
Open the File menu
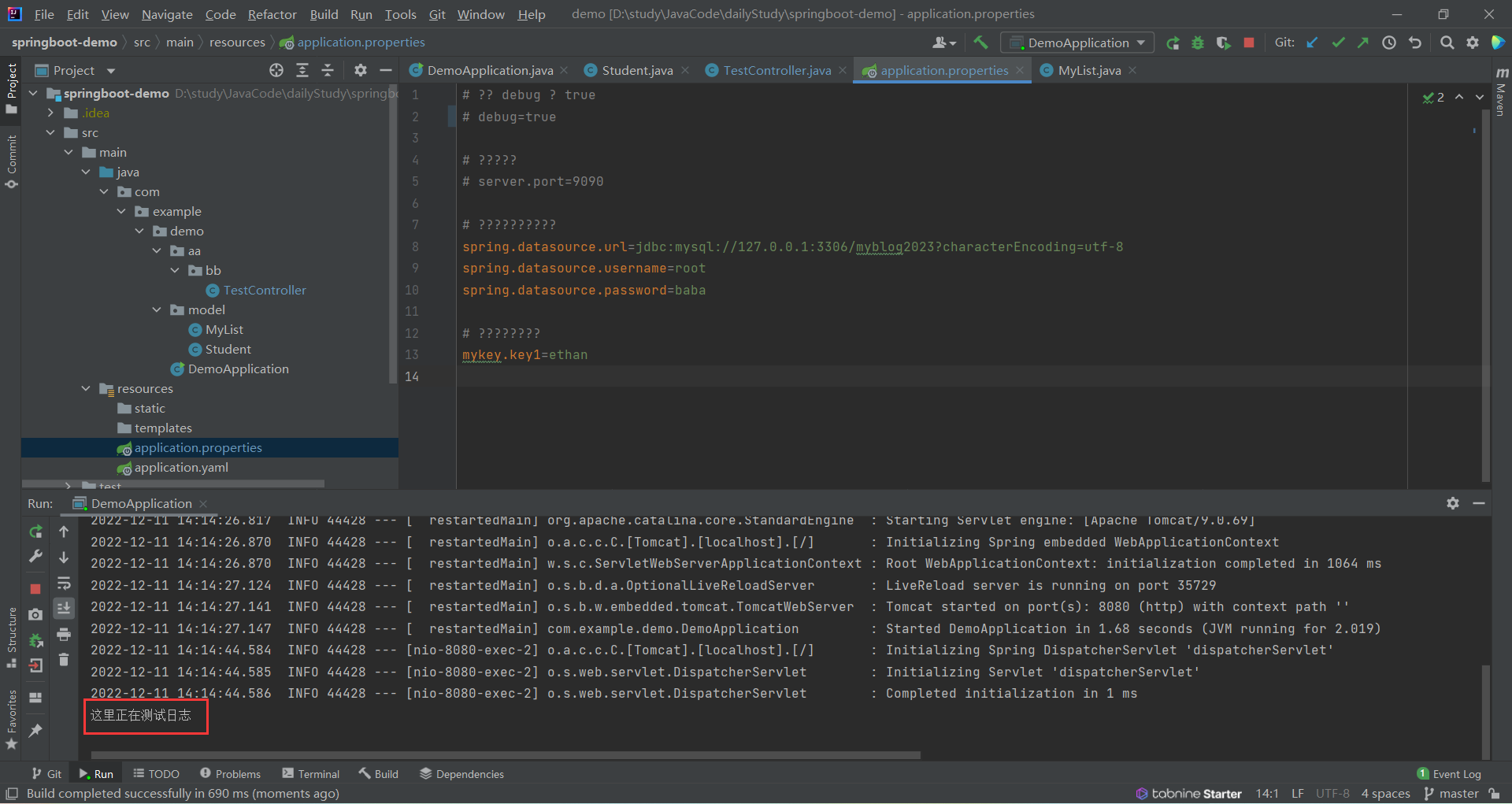coord(44,14)
